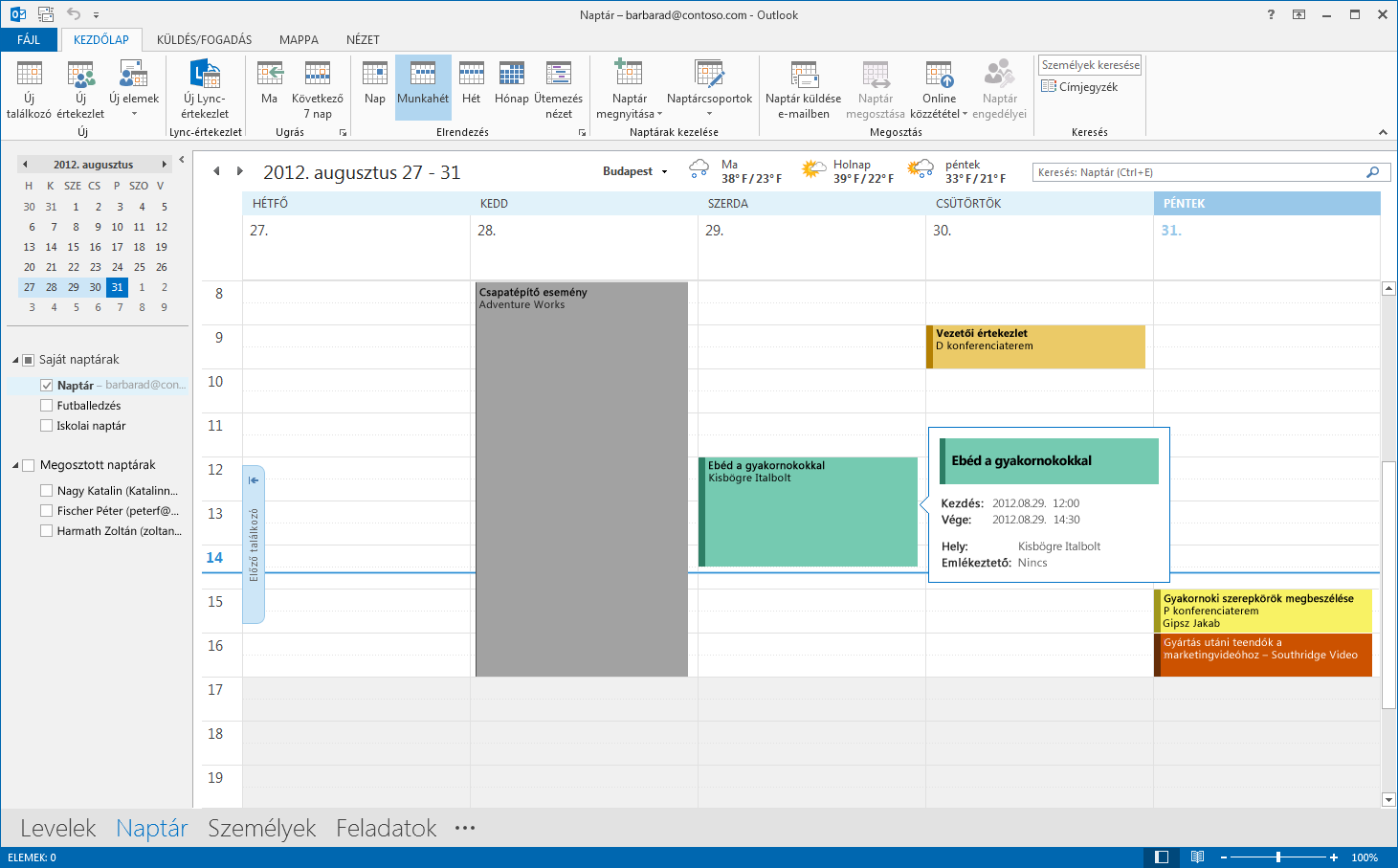1398x868 pixels.
Task: Open the Ütemezés nézet schedule view
Action: (559, 89)
